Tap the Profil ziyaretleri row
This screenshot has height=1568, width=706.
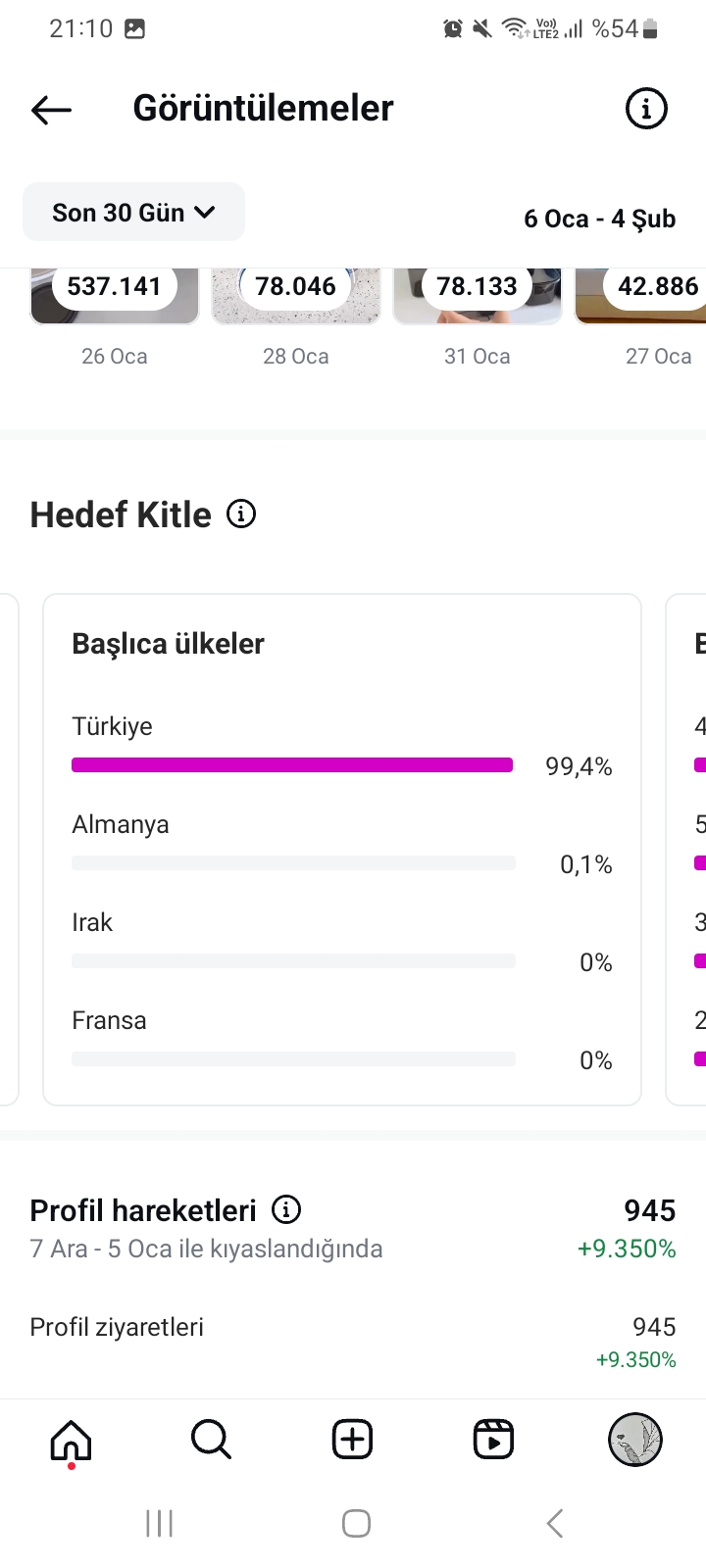tap(353, 1342)
